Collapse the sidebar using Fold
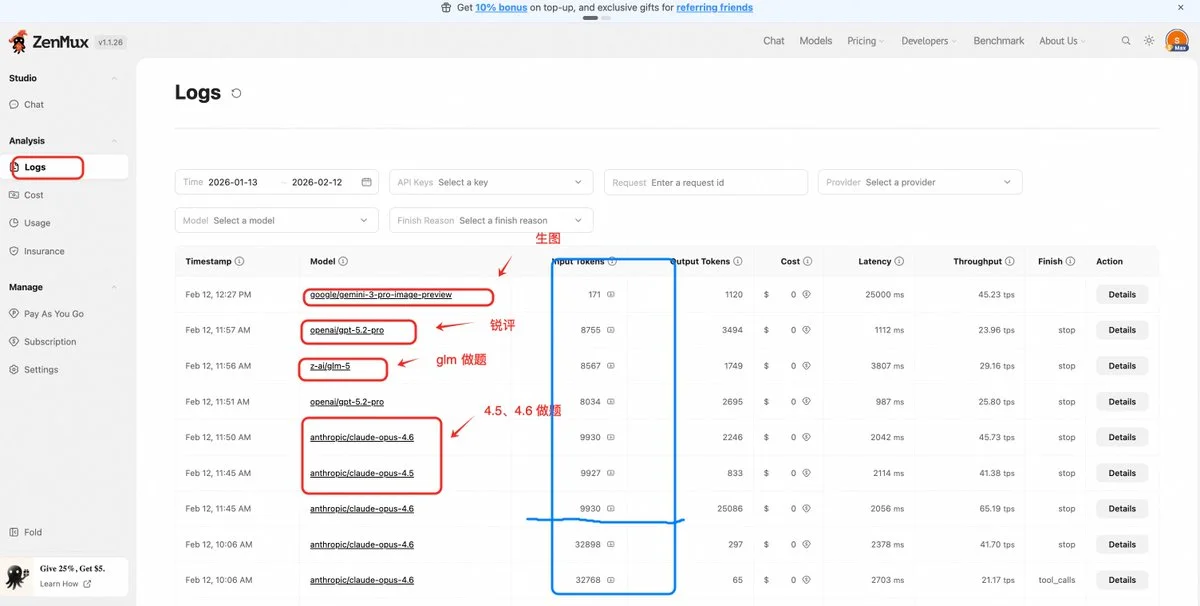 [25, 532]
